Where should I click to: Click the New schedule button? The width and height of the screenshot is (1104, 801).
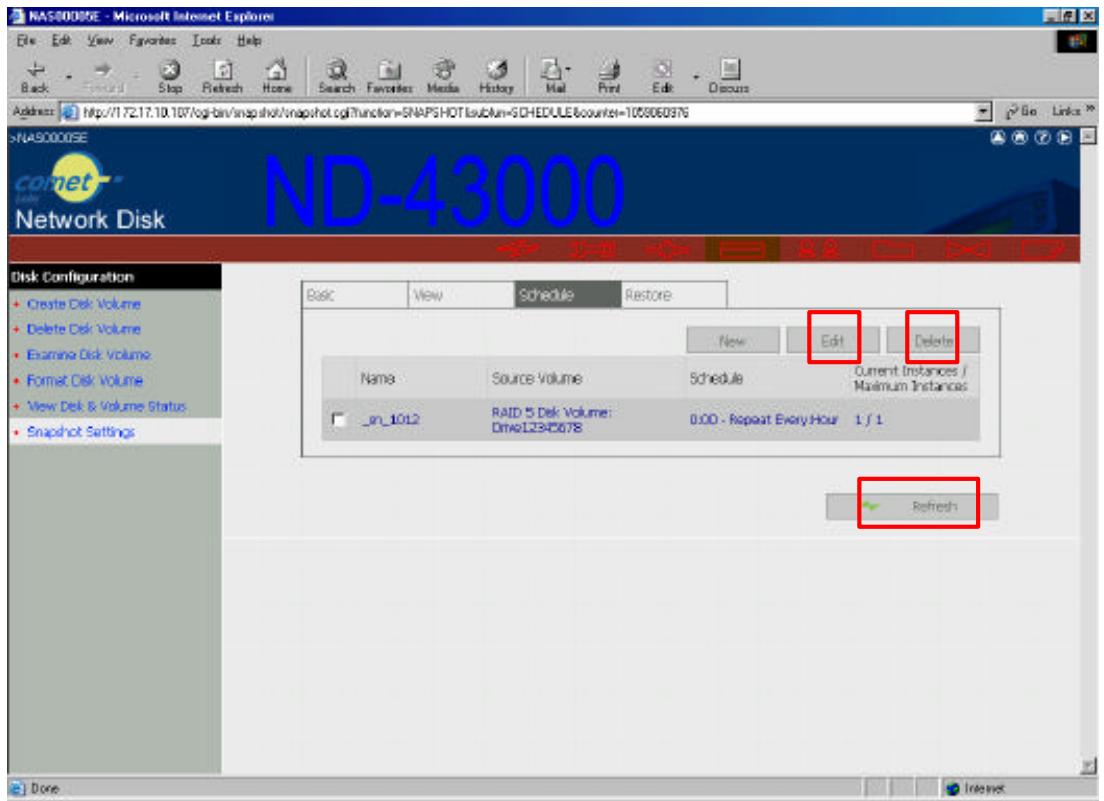(733, 341)
